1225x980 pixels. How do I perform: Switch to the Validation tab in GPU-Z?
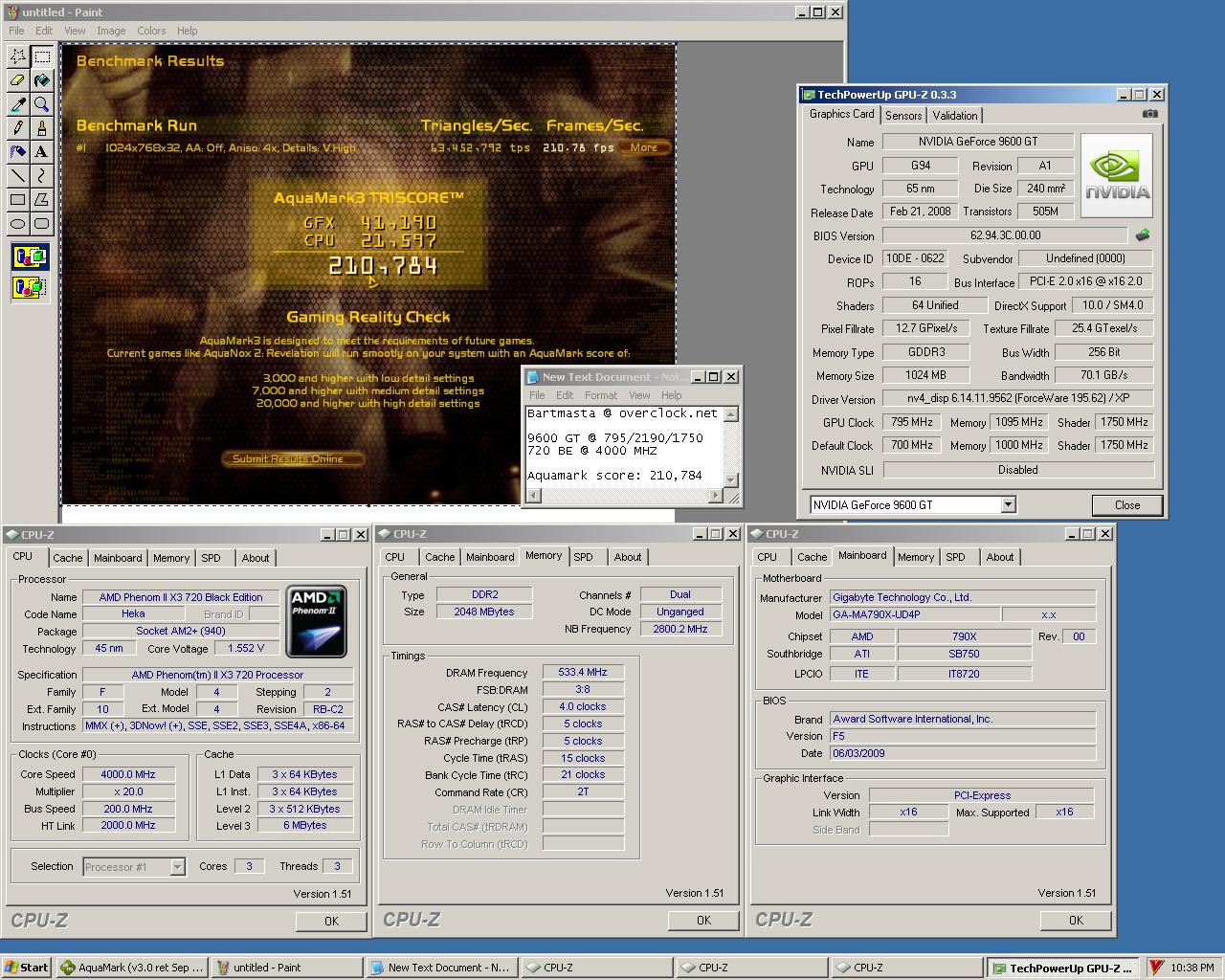click(x=955, y=115)
